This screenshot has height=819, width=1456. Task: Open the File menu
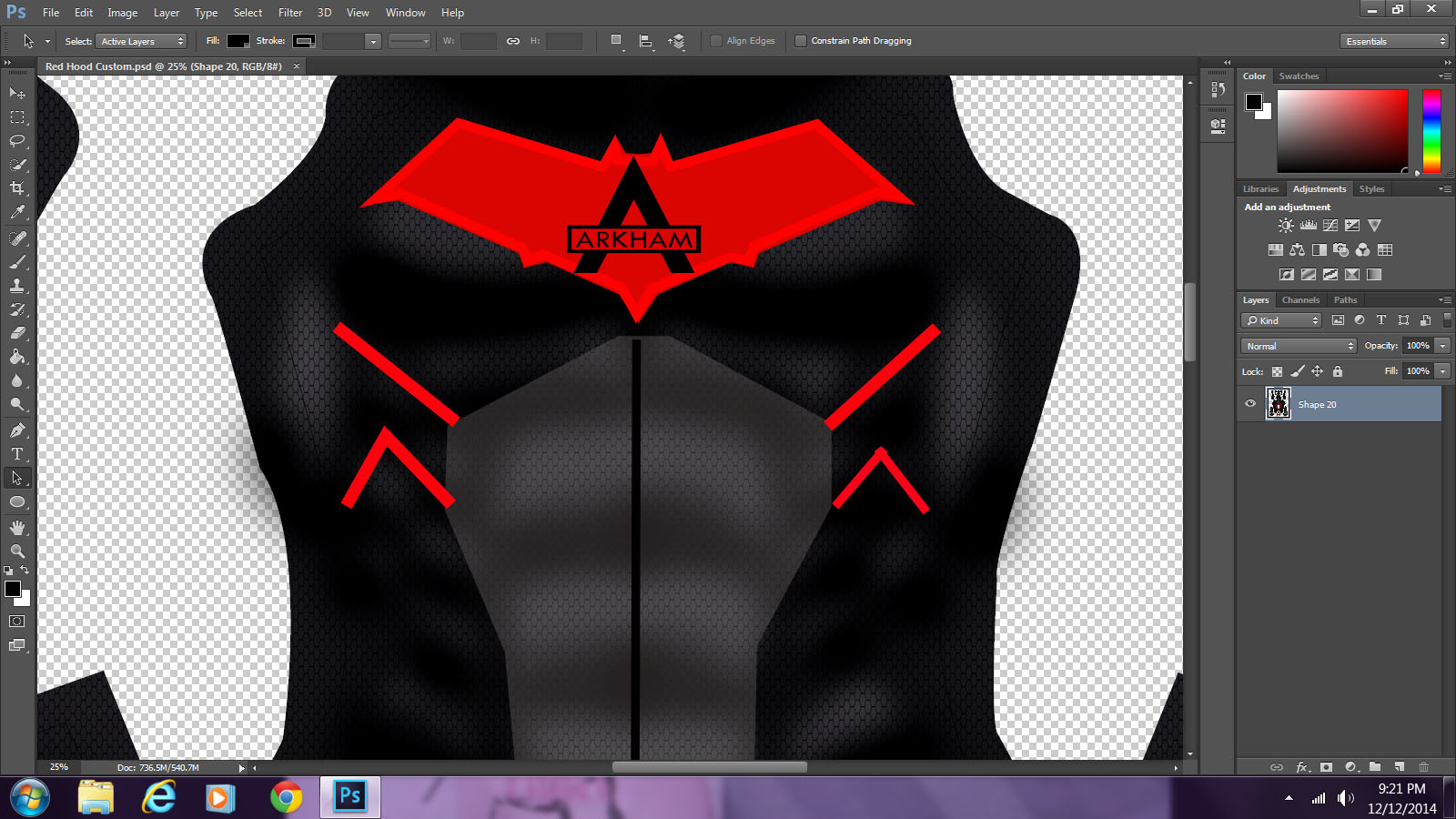coord(51,13)
